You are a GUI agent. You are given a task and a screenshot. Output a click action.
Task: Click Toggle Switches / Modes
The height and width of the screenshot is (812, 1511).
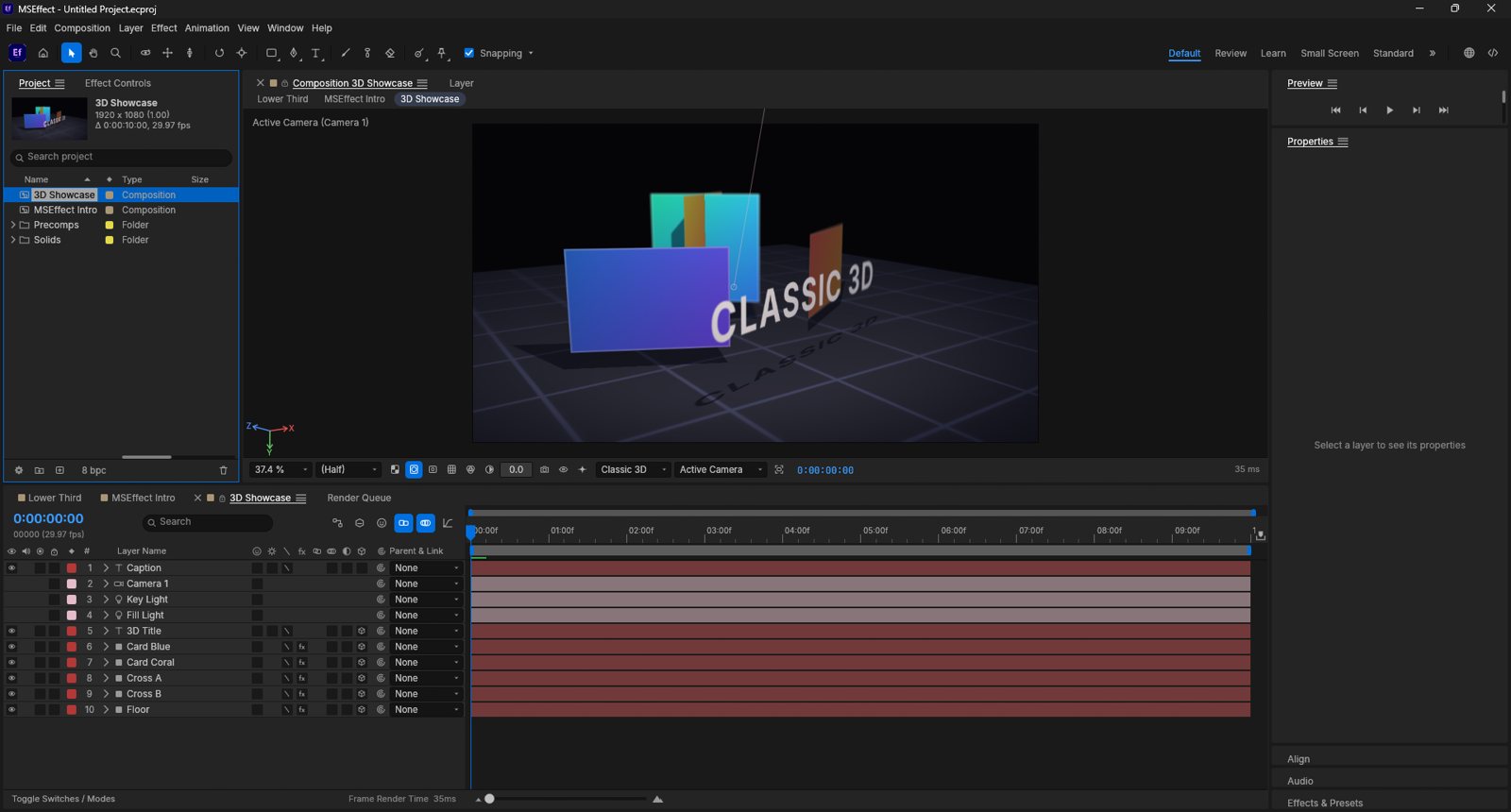tap(63, 799)
